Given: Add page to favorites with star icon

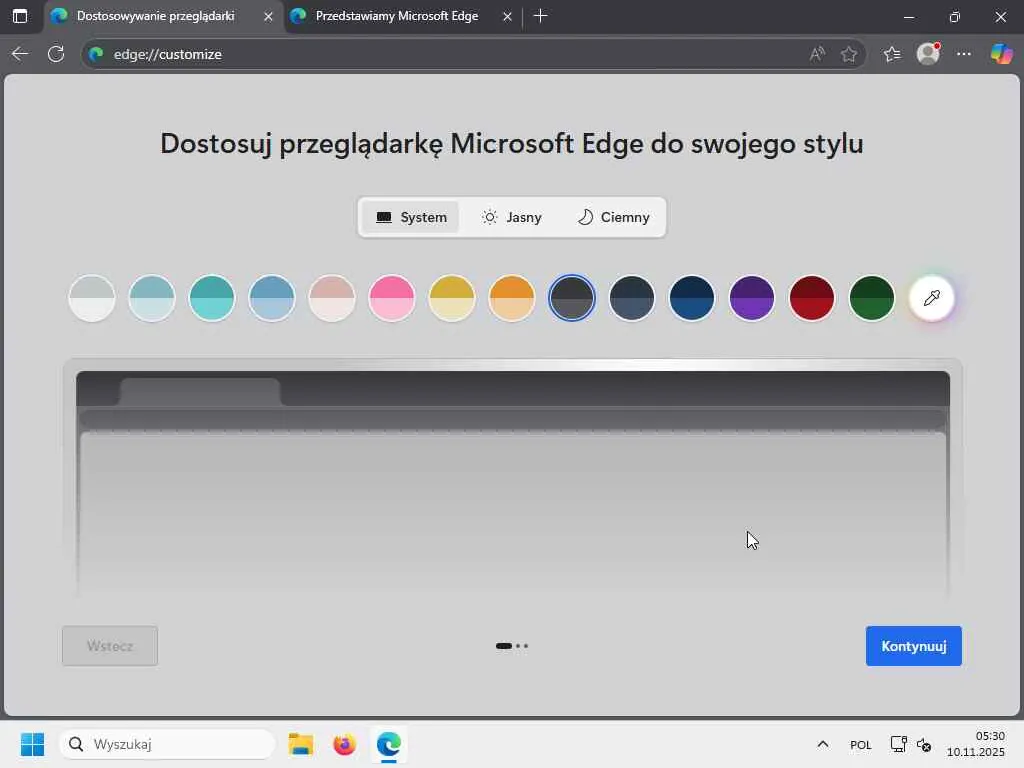Looking at the screenshot, I should [x=848, y=54].
